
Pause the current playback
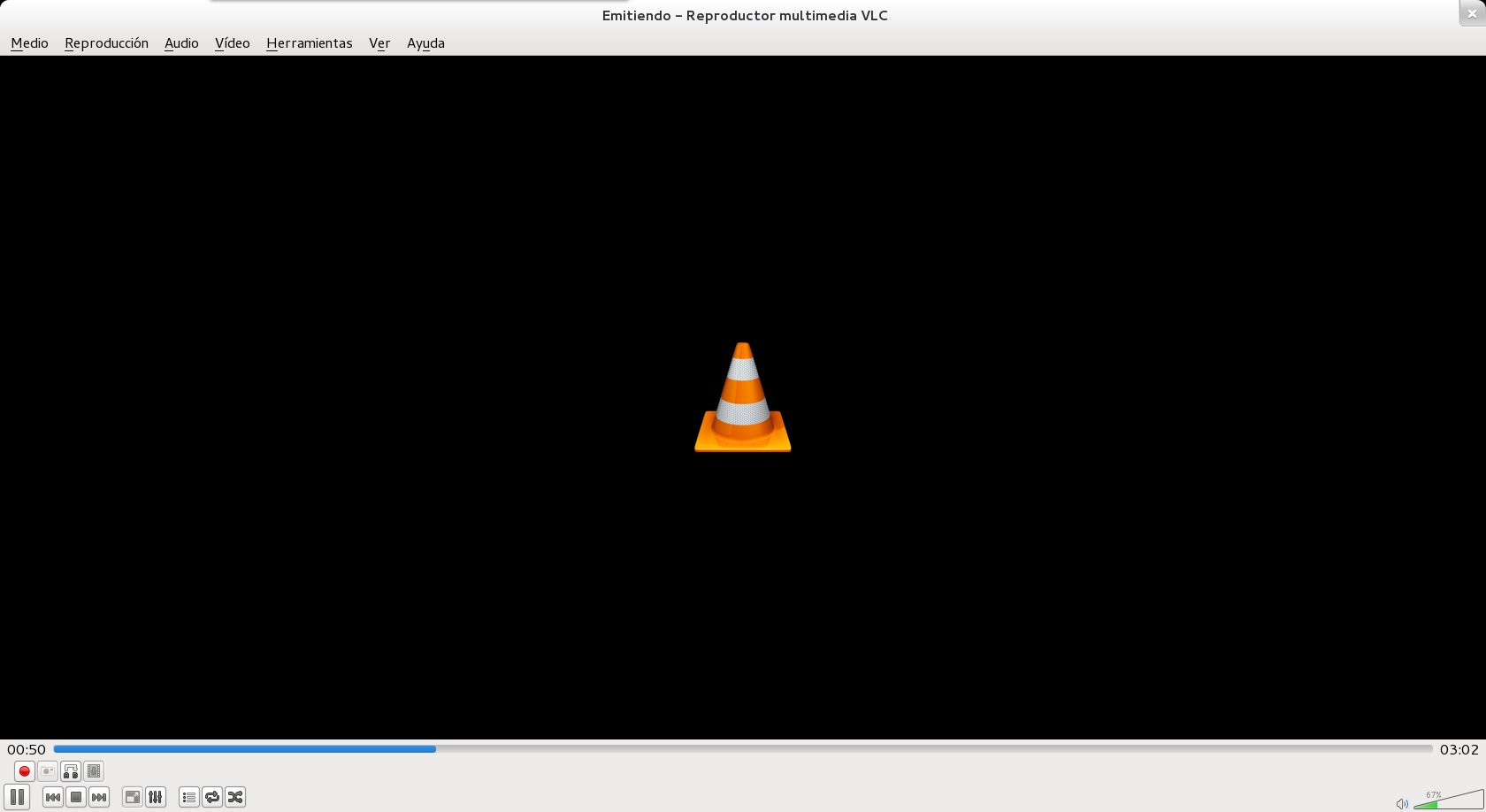click(17, 797)
